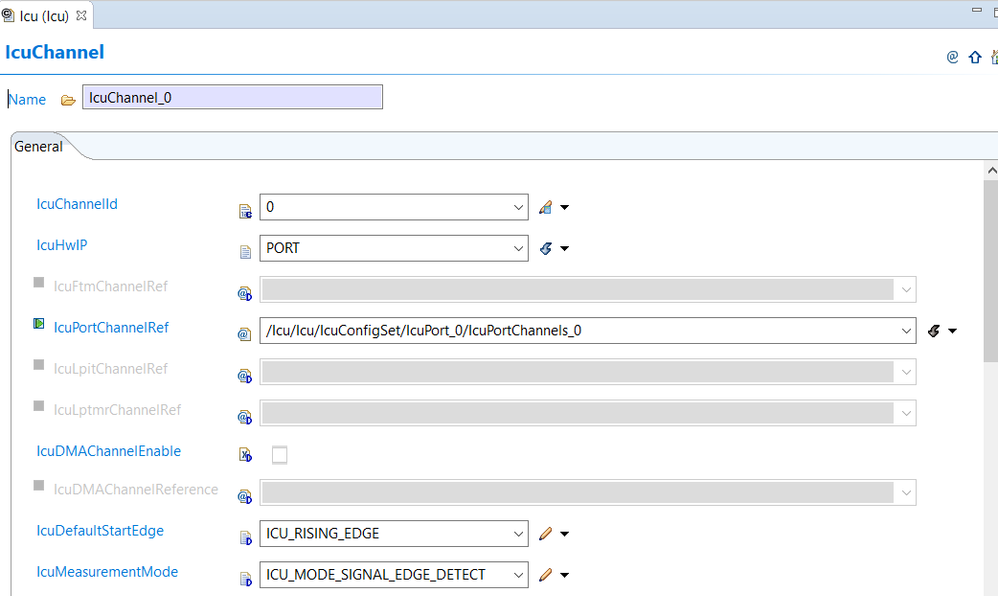This screenshot has width=998, height=596.
Task: Click the @ icon in header toolbar
Action: [x=952, y=57]
